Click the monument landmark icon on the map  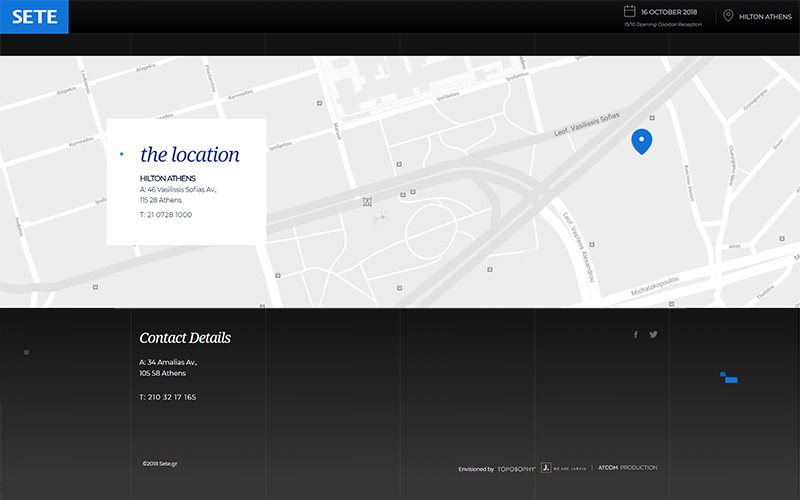tap(367, 202)
